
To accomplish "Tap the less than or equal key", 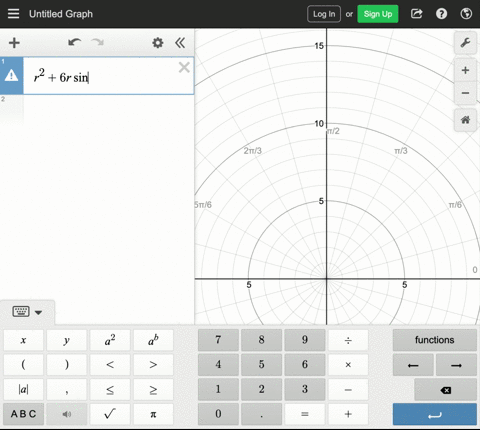I will 110,389.
